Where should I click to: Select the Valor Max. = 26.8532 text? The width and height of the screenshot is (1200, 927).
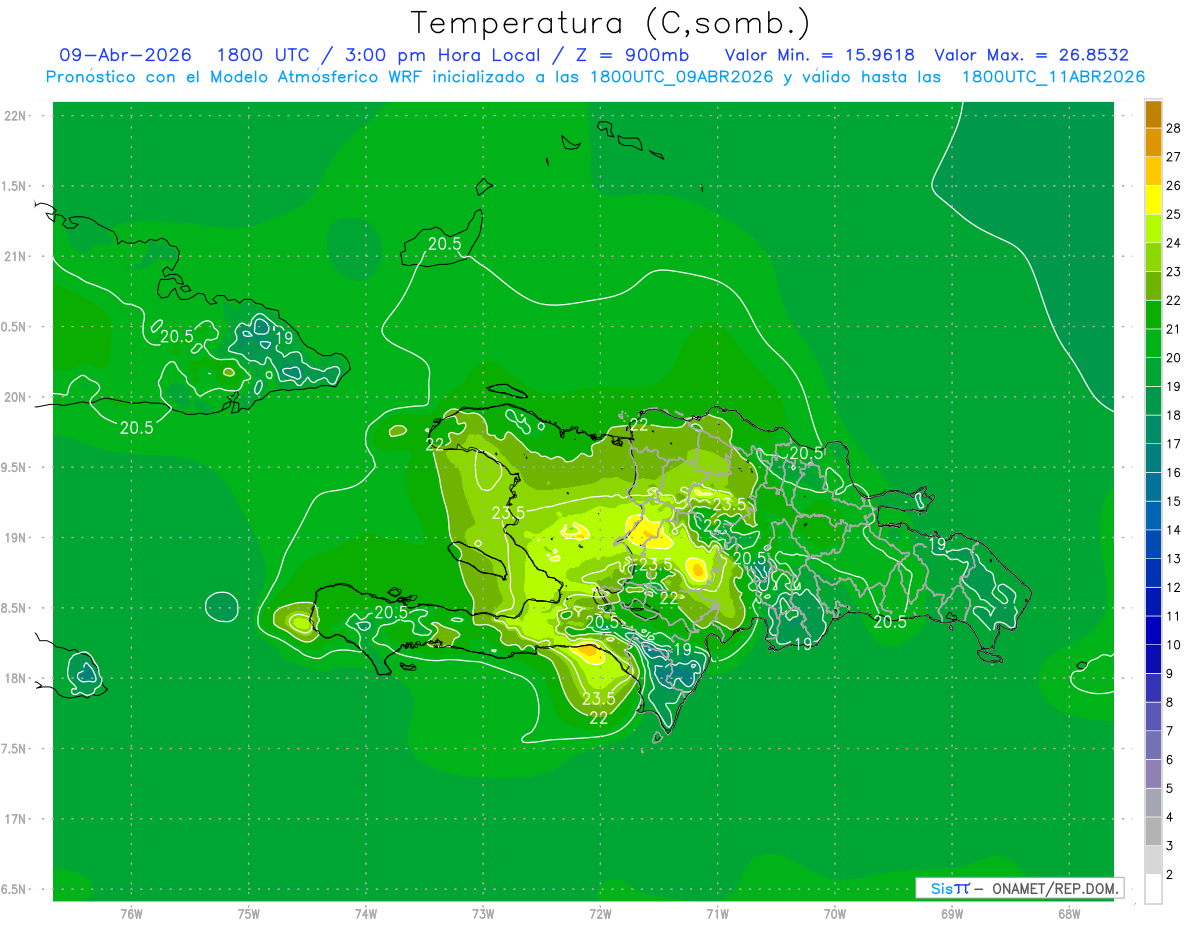1032,56
